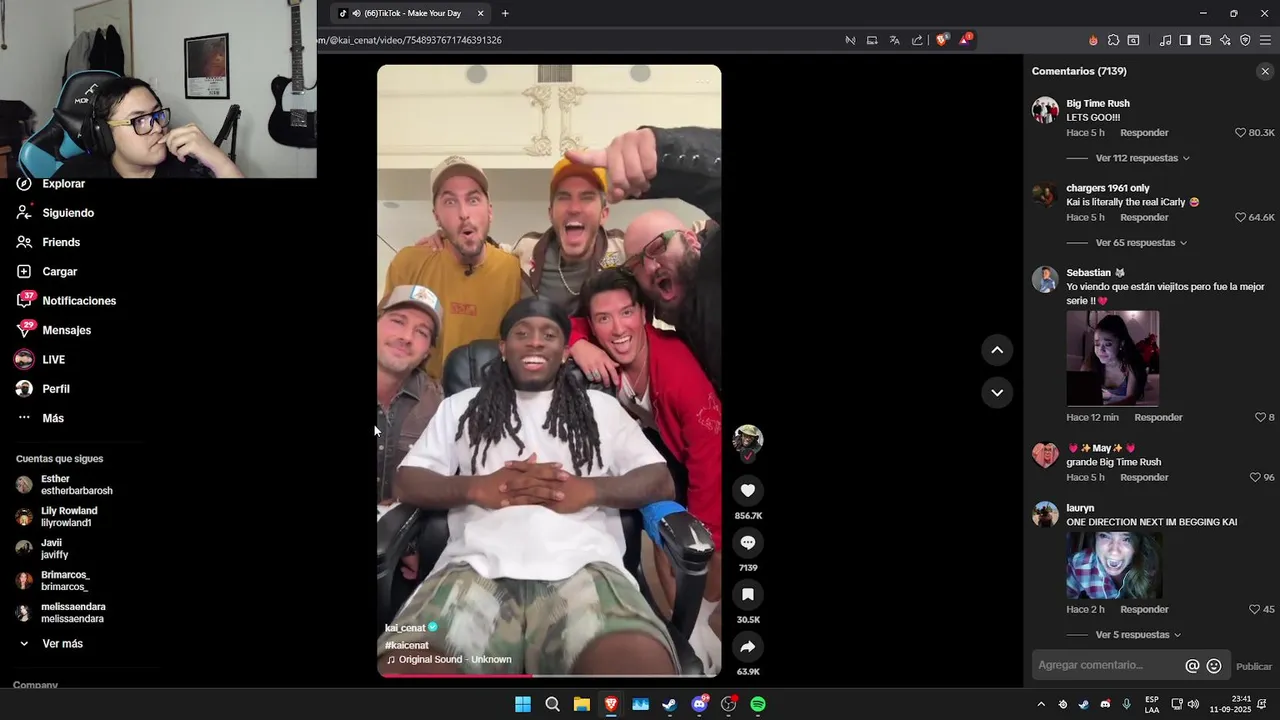
Task: Open Brave Wallet icon
Action: [x=1205, y=40]
